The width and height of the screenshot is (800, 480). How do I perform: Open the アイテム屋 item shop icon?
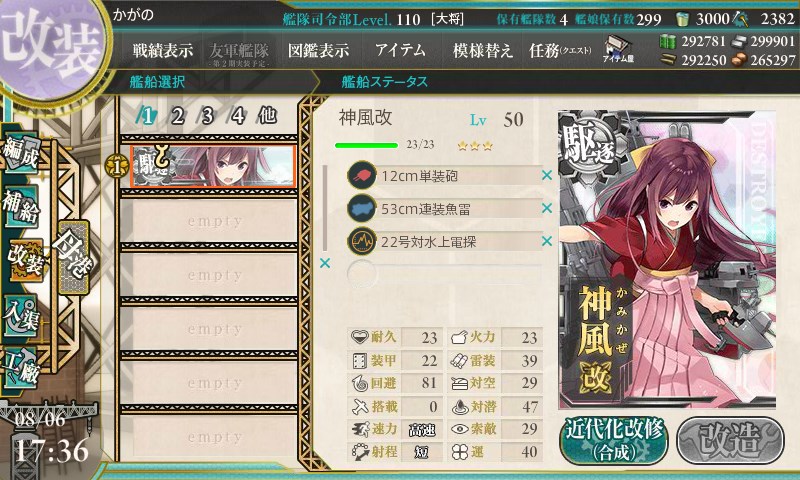[x=618, y=49]
